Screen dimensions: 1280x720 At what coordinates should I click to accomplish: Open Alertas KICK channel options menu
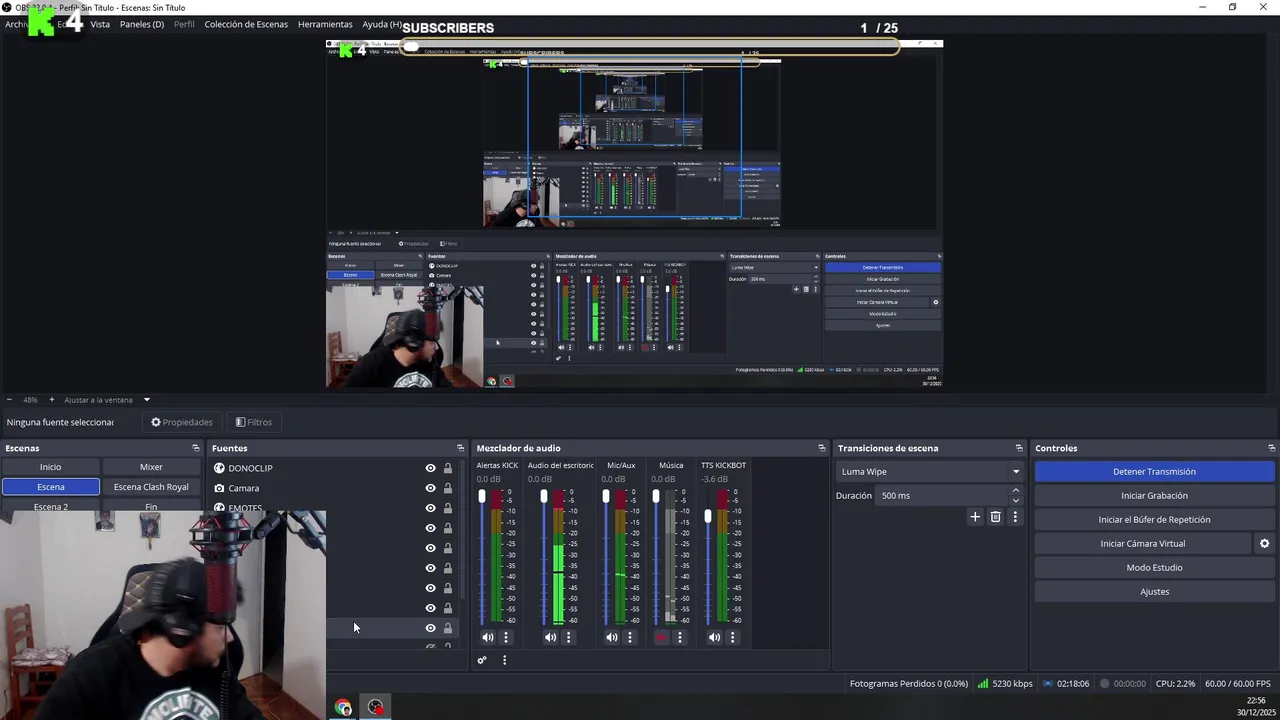[x=505, y=637]
